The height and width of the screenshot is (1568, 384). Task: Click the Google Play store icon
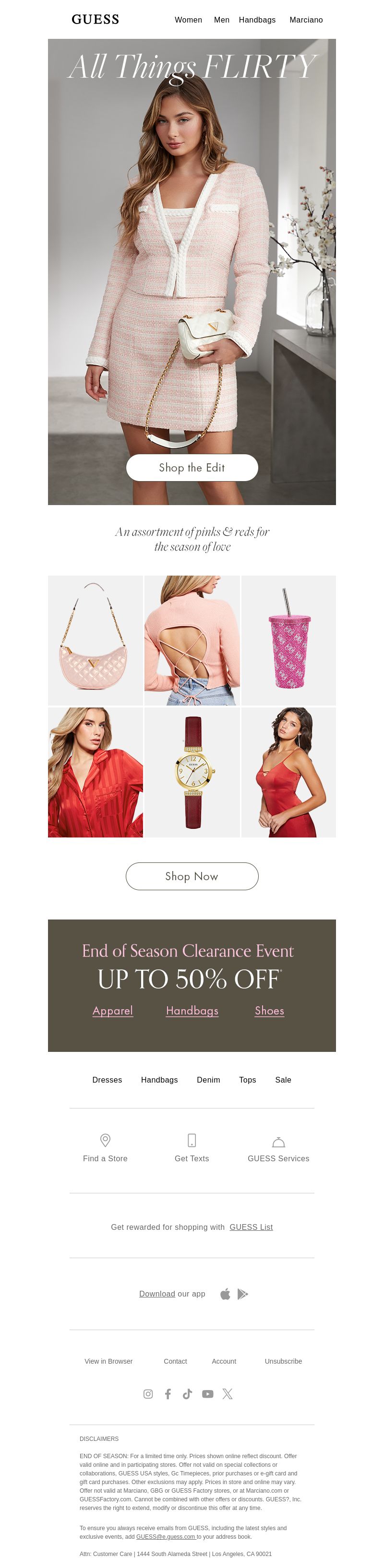242,1294
